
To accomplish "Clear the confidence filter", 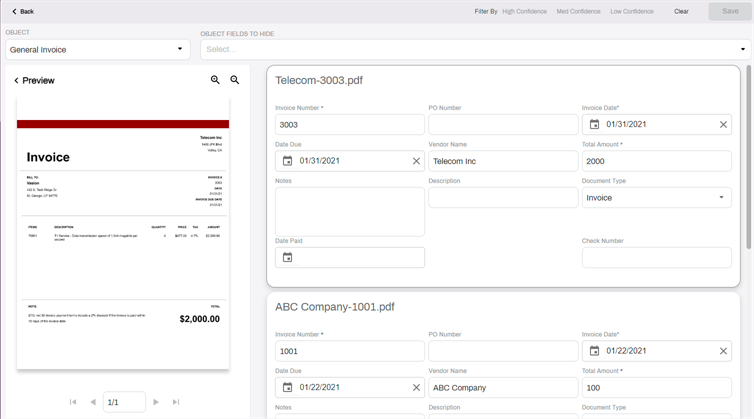I will (x=681, y=11).
